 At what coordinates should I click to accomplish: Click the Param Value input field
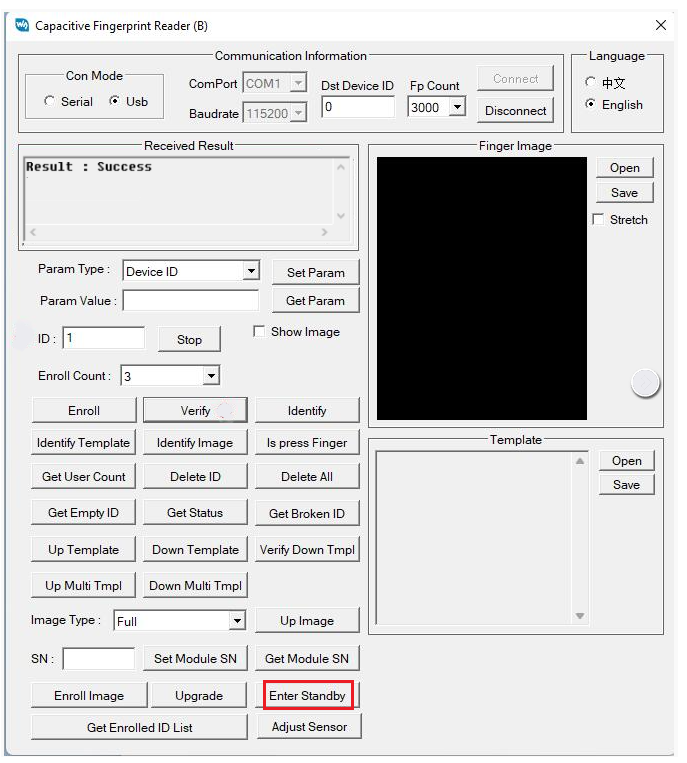190,300
